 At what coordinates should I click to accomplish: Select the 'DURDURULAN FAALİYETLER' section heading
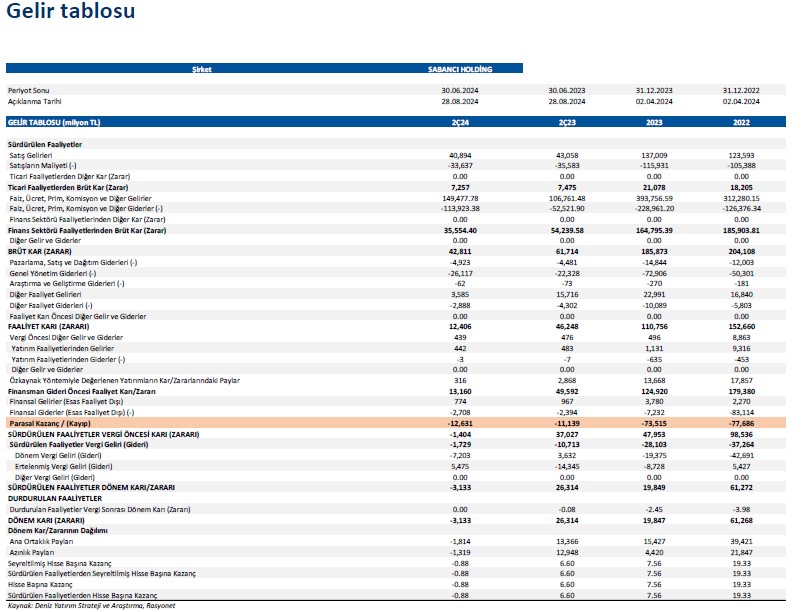click(54, 497)
